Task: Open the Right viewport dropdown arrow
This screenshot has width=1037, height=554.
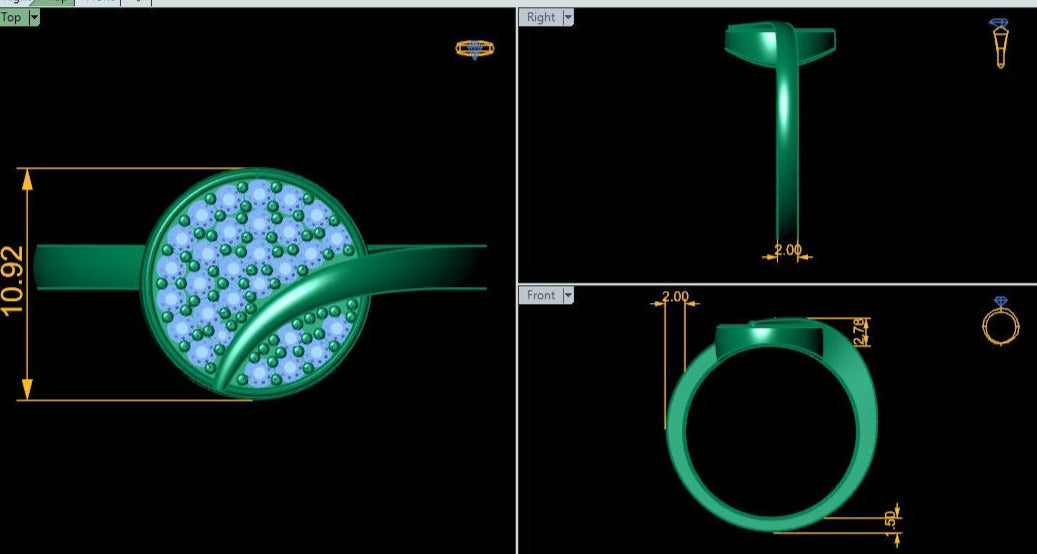Action: [x=568, y=17]
